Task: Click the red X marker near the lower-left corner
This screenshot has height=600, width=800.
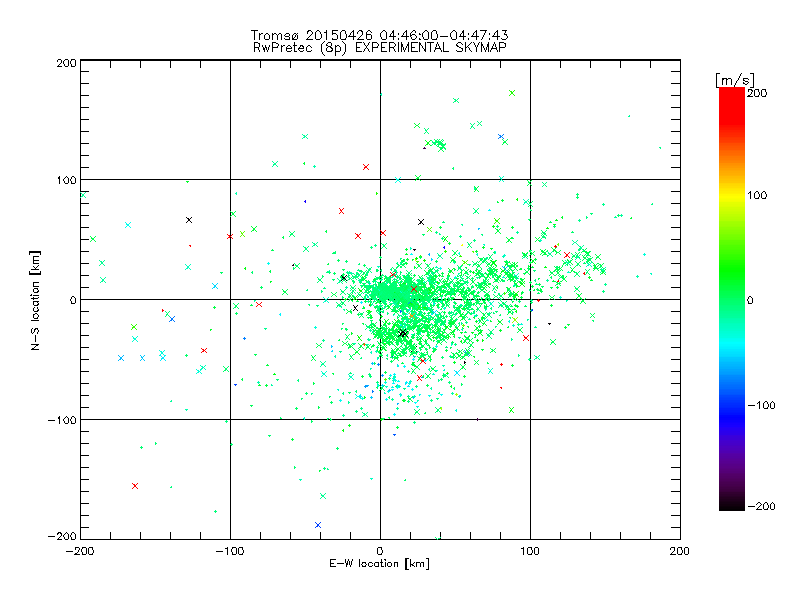Action: [135, 486]
